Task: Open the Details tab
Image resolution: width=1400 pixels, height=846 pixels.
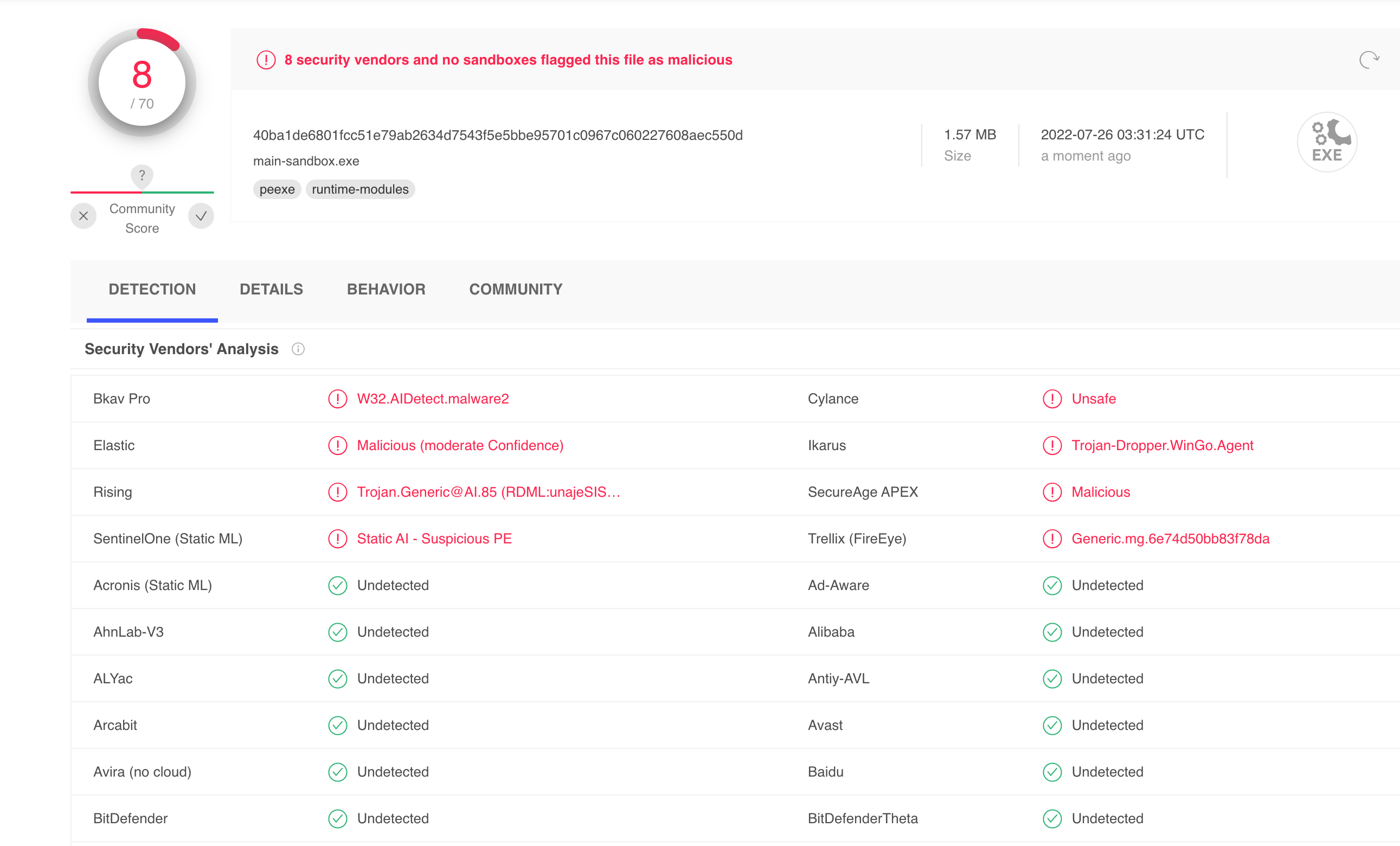Action: [x=271, y=289]
